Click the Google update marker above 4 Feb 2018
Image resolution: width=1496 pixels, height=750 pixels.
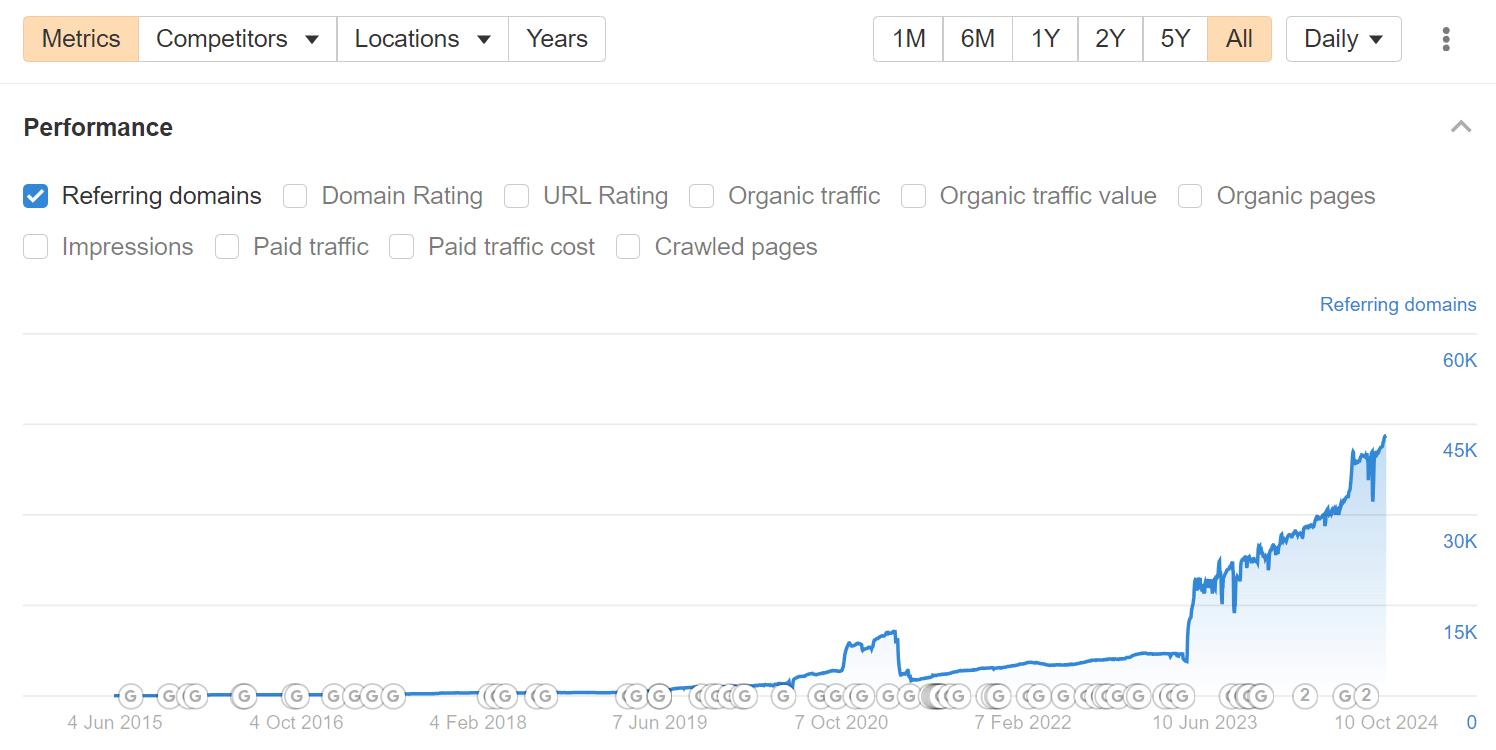point(505,696)
